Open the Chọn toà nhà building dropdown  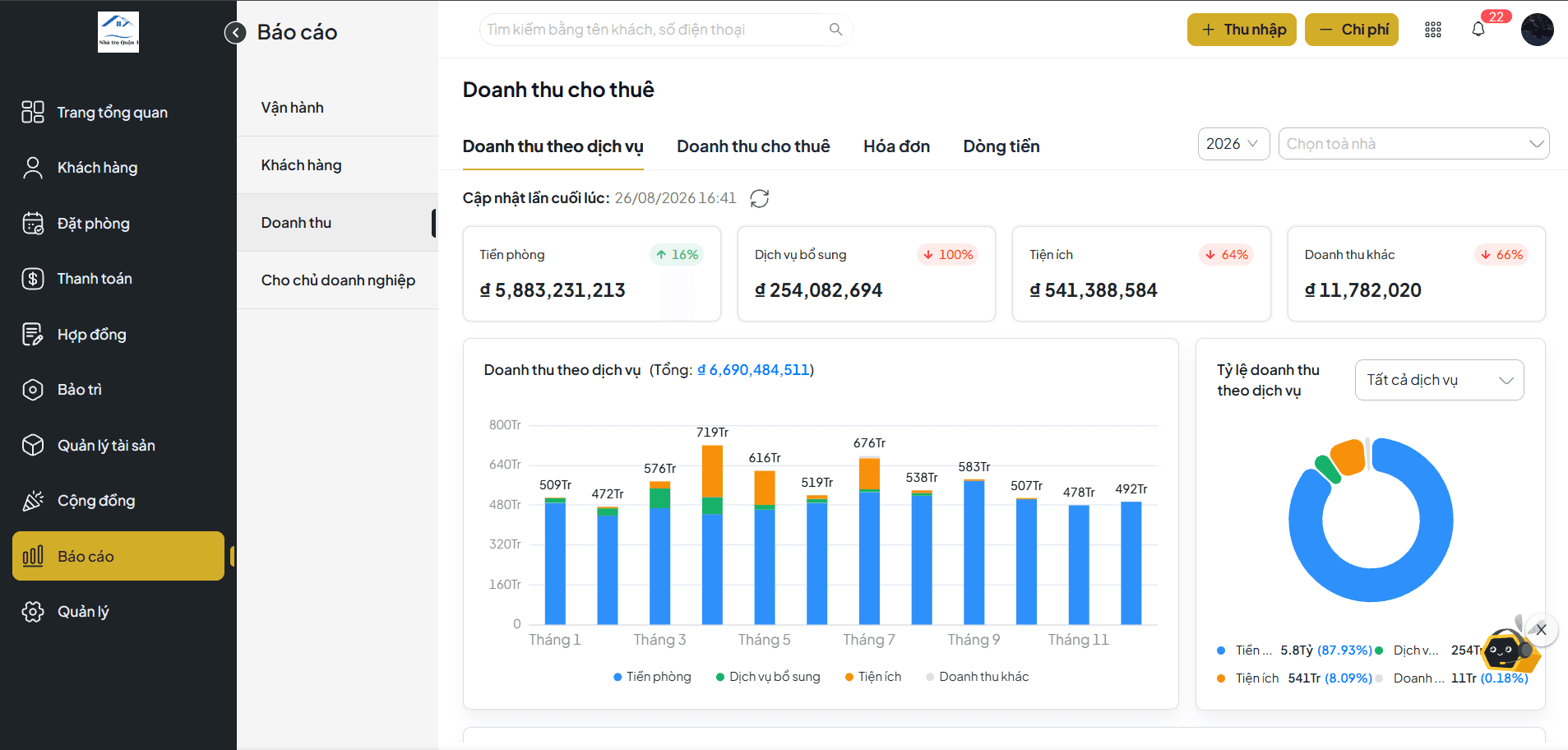click(1413, 144)
